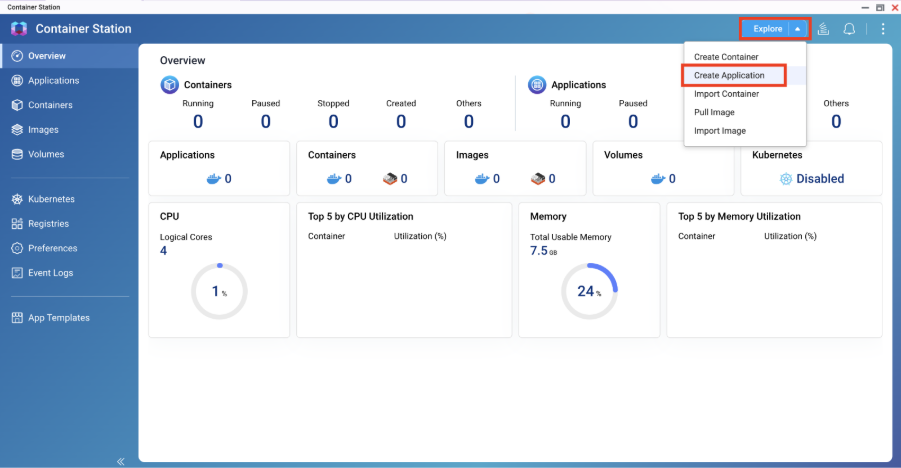Click the Containers cube icon in the sidebar
Viewport: 901px width, 468px height.
pos(17,105)
